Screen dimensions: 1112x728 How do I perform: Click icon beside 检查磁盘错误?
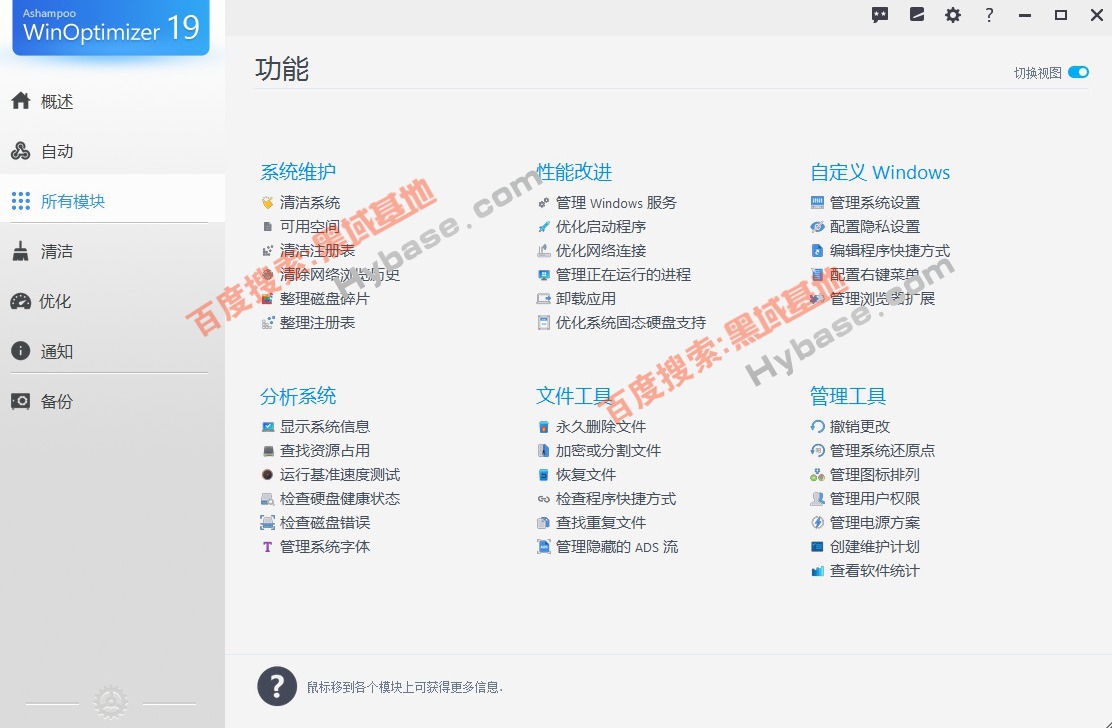[267, 523]
